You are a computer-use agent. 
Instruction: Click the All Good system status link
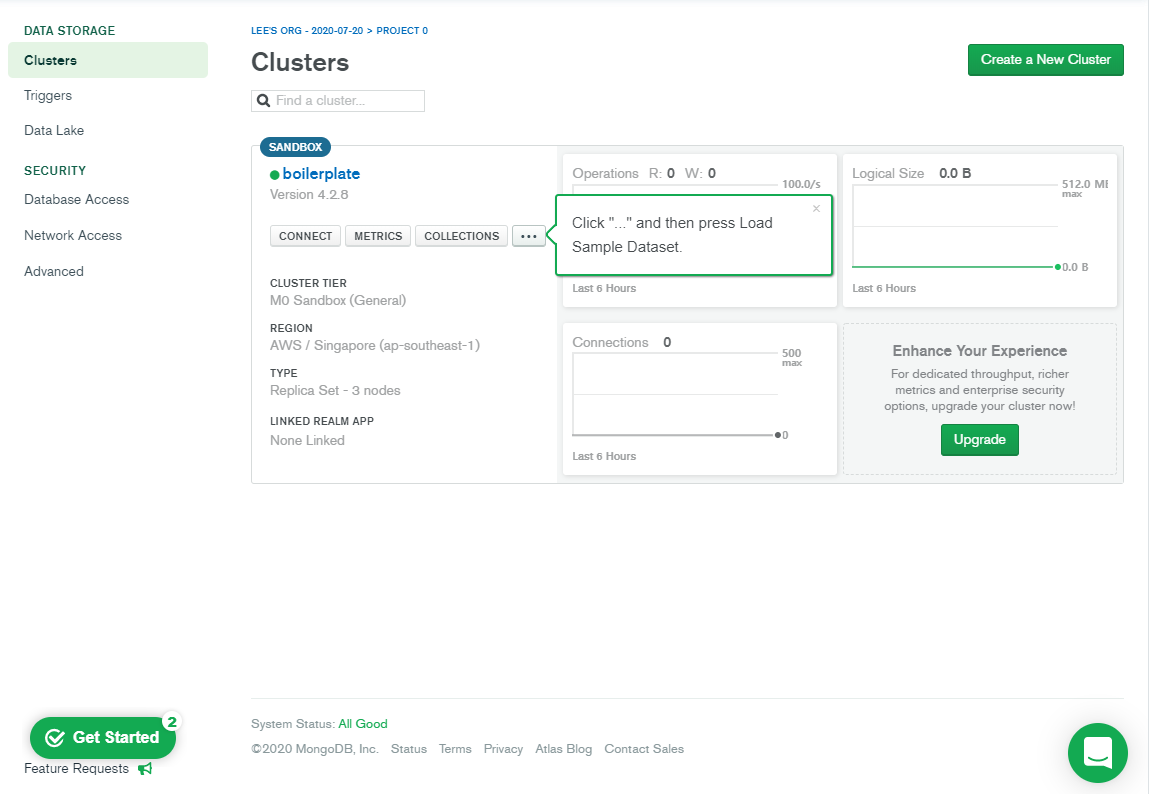363,724
